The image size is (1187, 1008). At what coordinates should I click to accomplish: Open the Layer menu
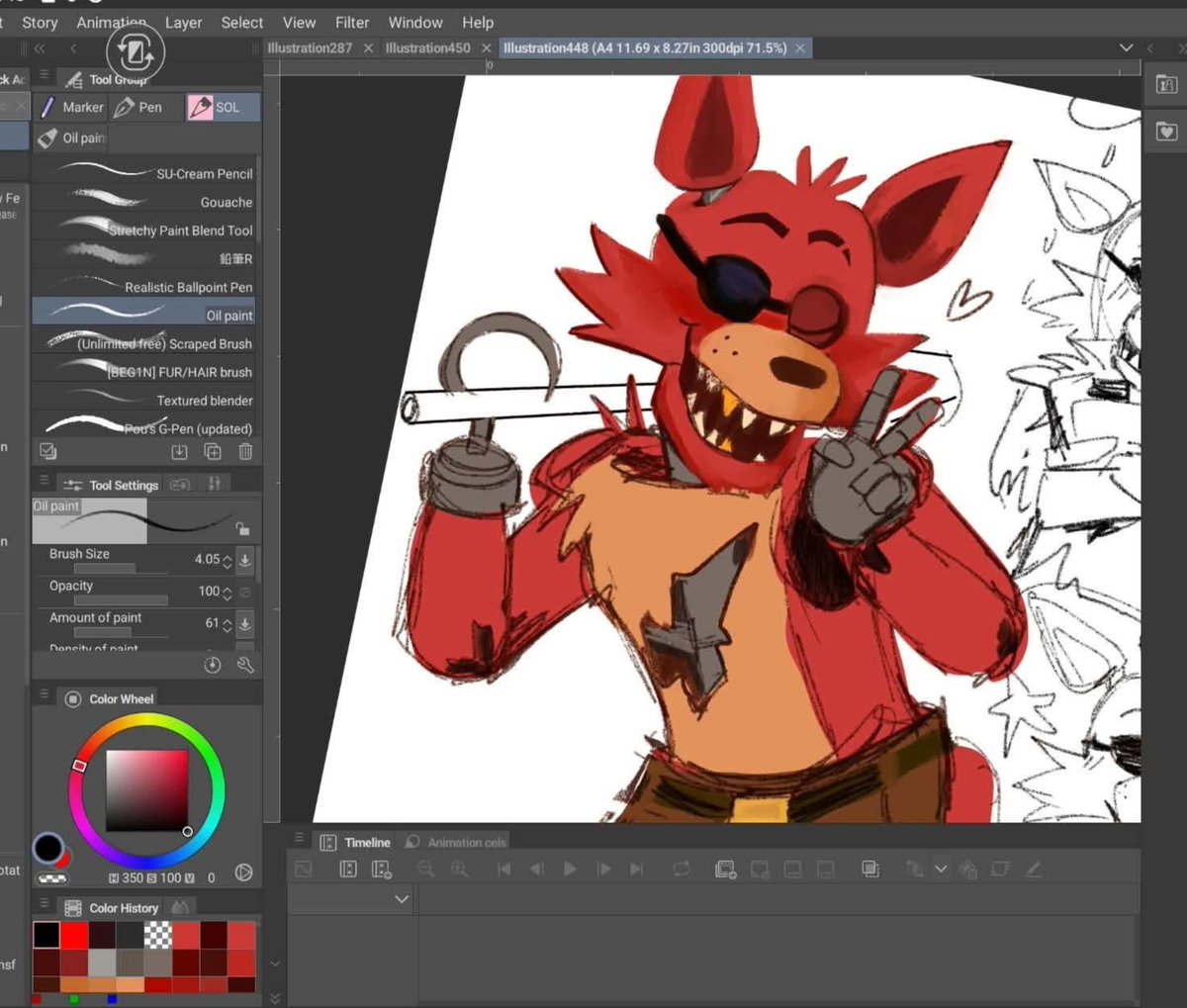coord(183,22)
